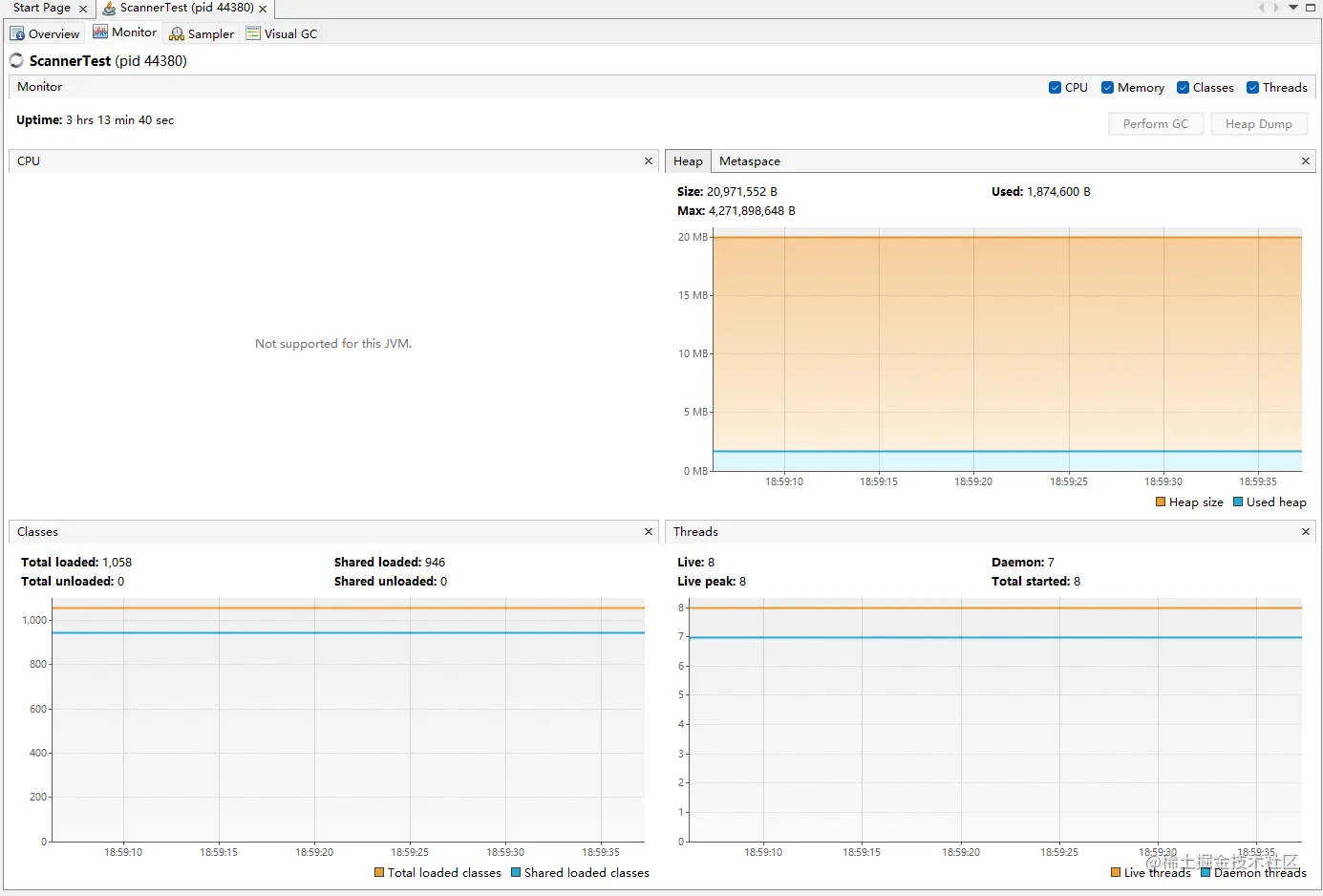This screenshot has width=1323, height=896.
Task: Click the Used 1,874,600 B value
Action: [x=1058, y=192]
